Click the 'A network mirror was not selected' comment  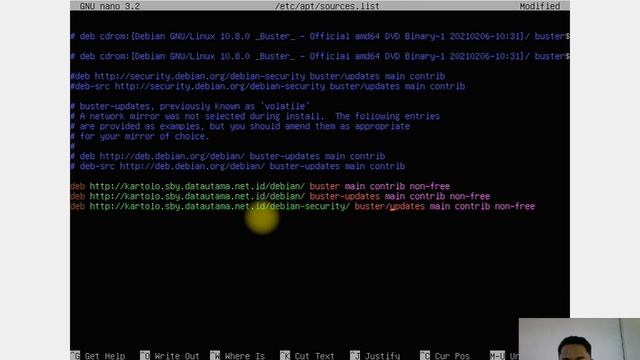coord(255,116)
